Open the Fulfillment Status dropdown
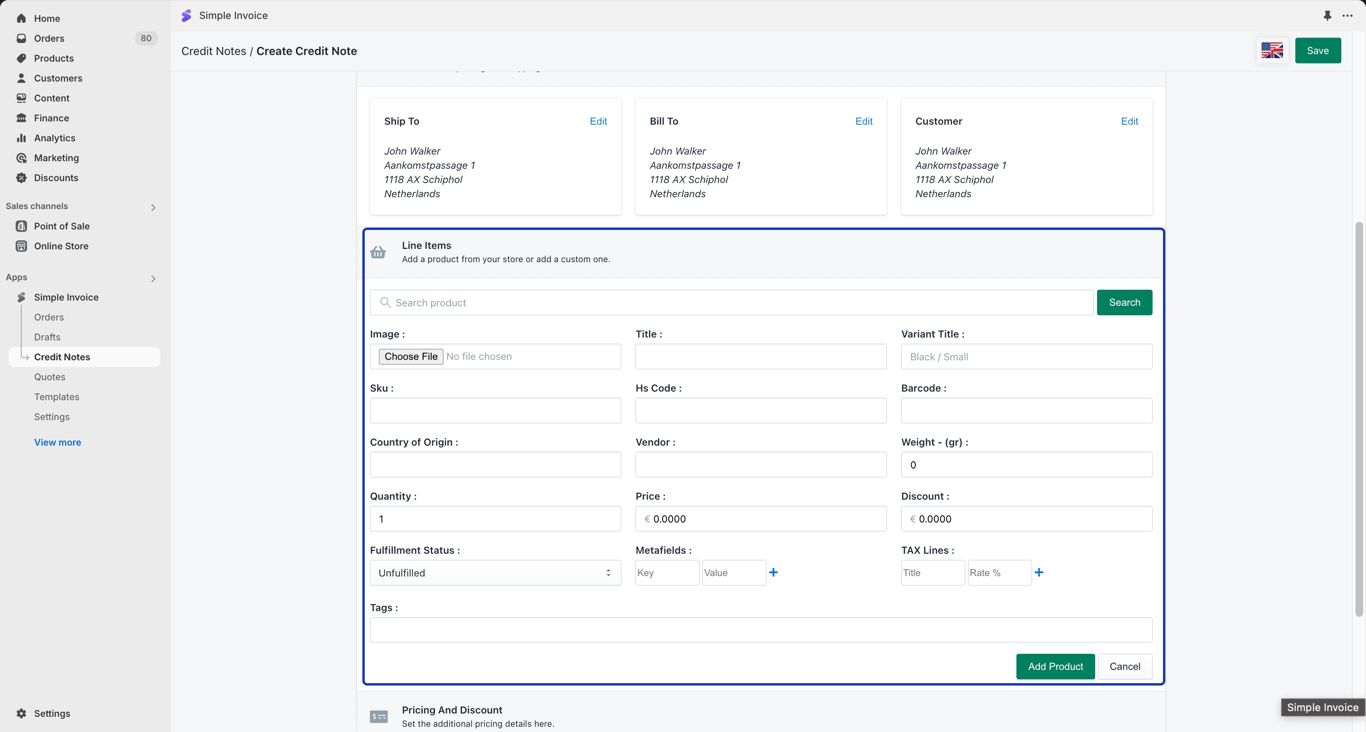 495,573
